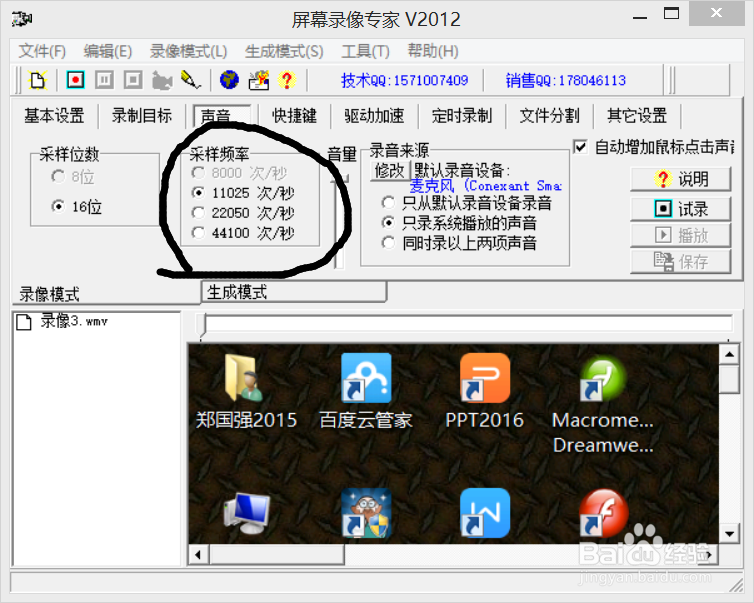
Task: Switch to the 生成模式 lower tab
Action: (293, 292)
